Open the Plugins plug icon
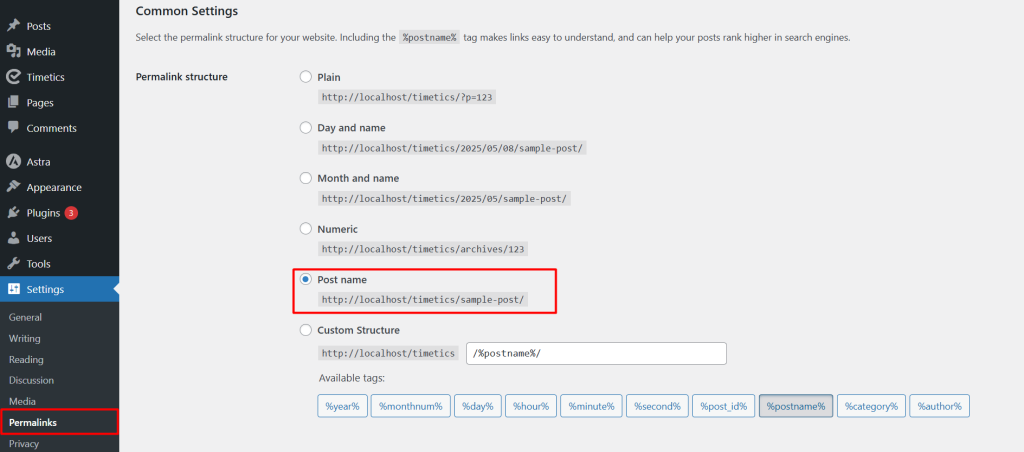Viewport: 1024px width, 452px height. coord(13,213)
